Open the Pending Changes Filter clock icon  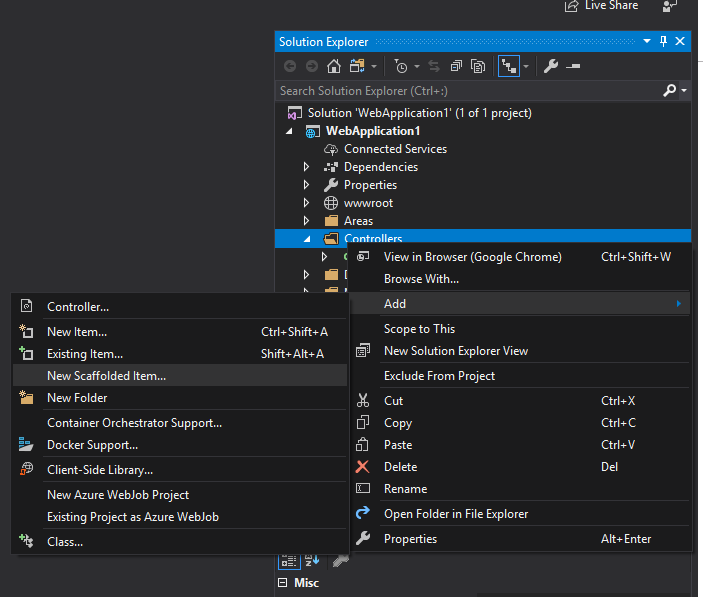point(401,66)
